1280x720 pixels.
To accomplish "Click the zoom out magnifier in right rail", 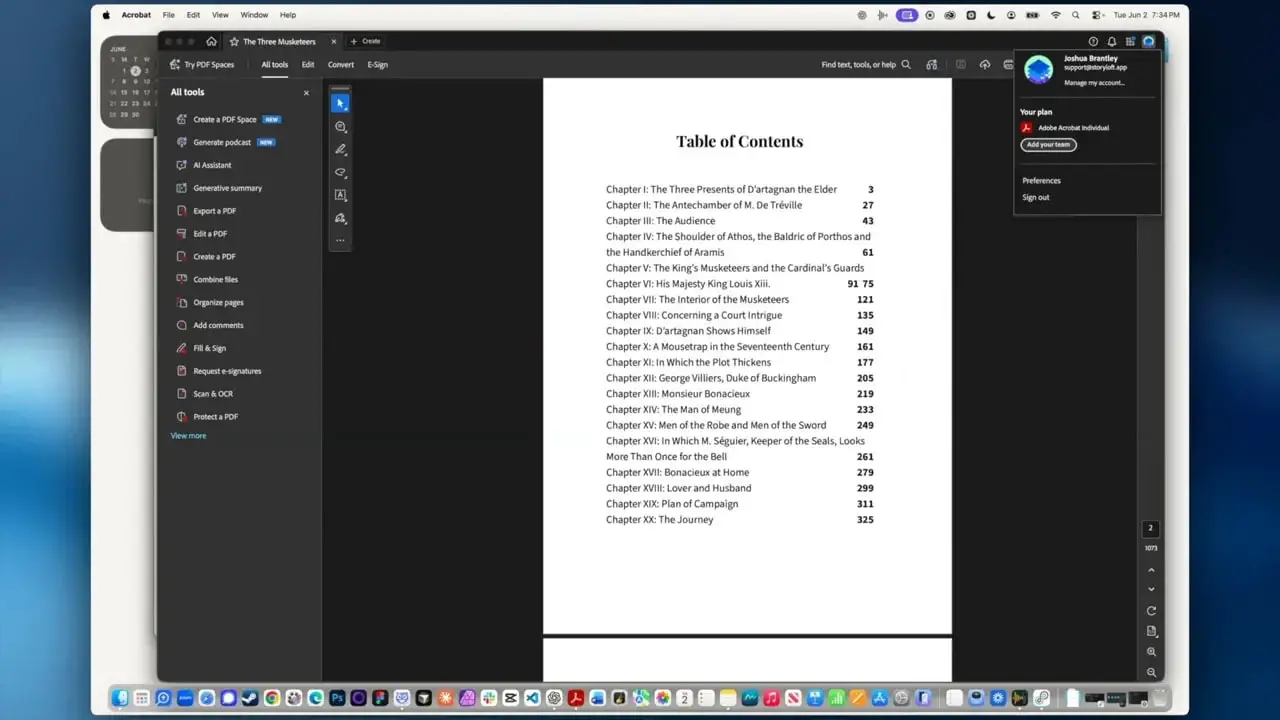I will point(1151,673).
